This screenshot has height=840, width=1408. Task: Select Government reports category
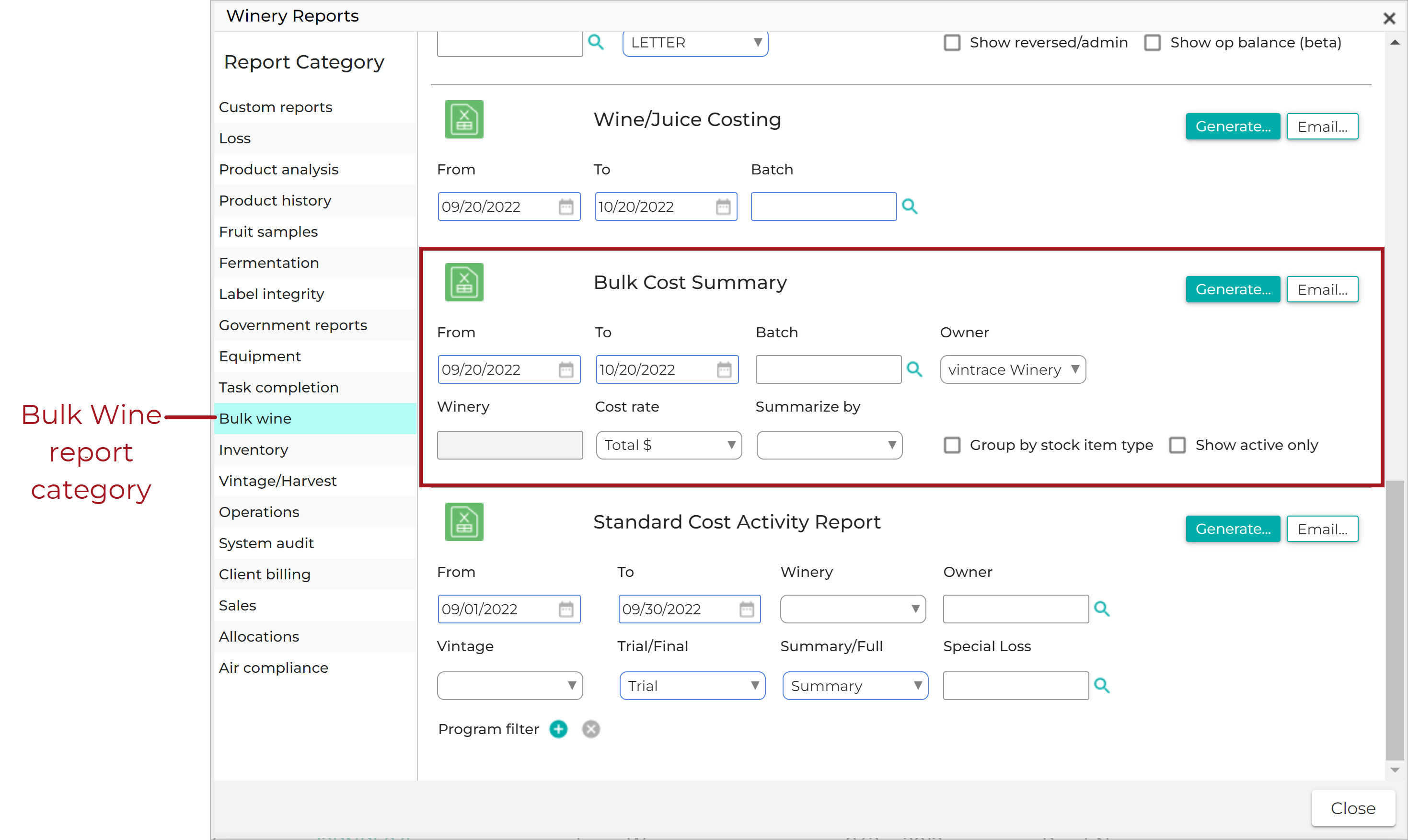tap(315, 325)
